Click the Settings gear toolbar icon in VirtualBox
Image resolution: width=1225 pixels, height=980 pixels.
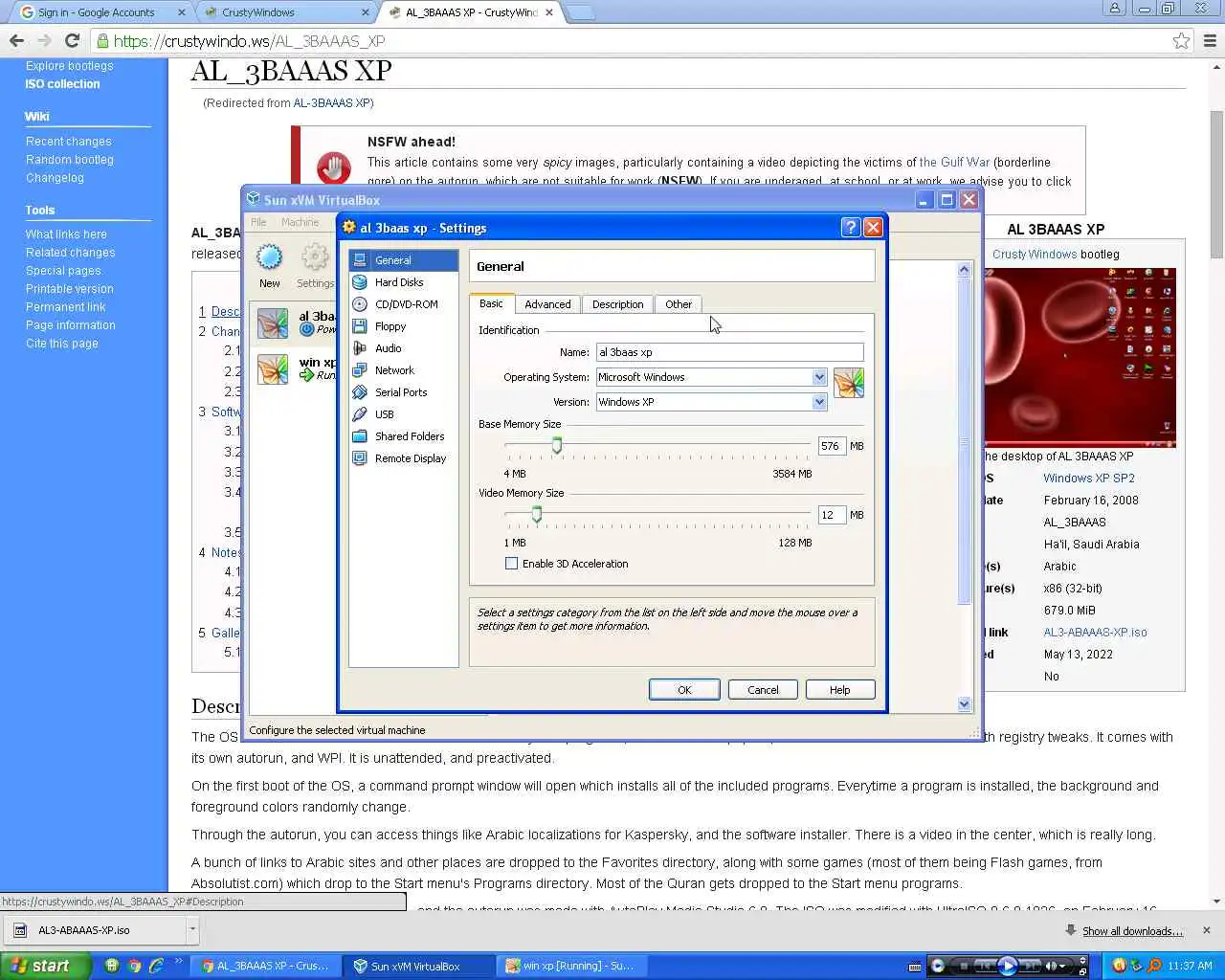315,257
